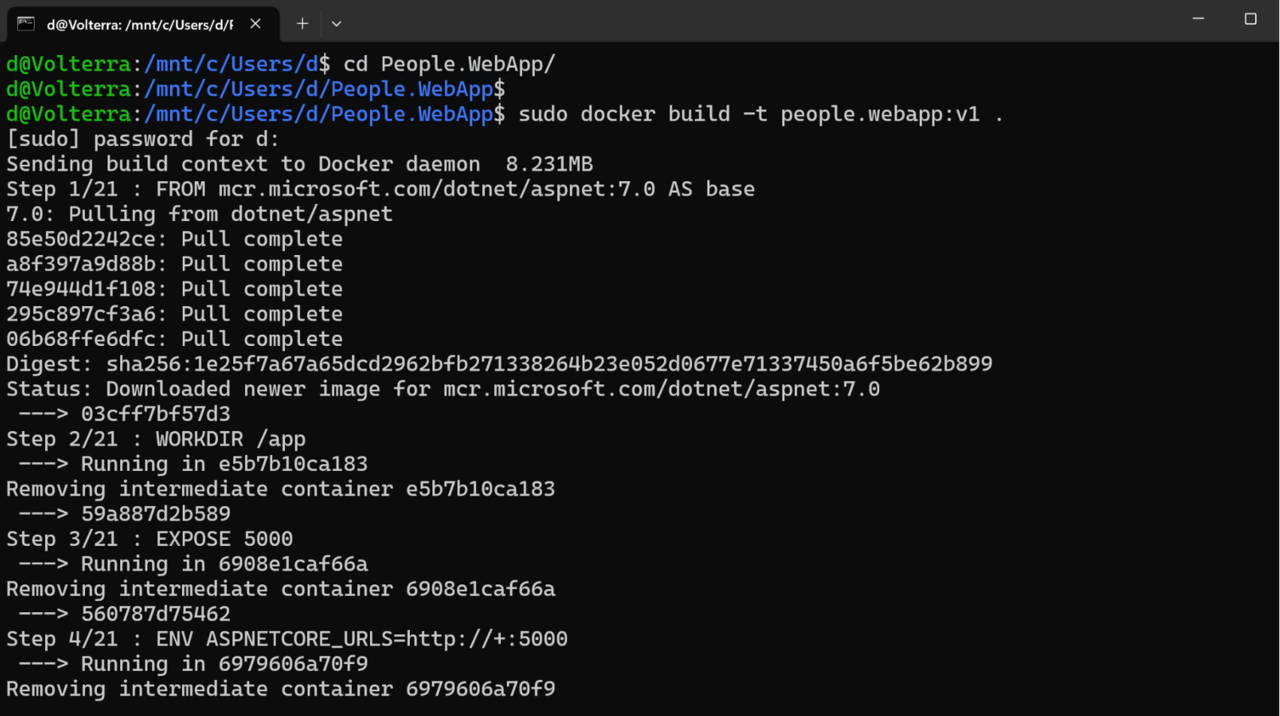The image size is (1280, 716).
Task: Click the command prompt icon on the tab
Action: point(22,22)
